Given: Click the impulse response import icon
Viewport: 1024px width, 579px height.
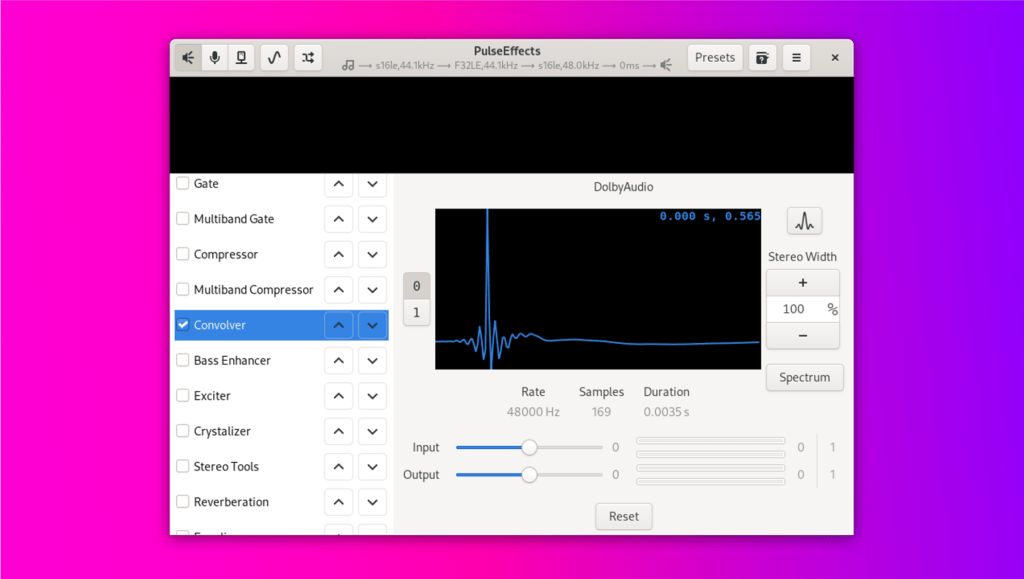Looking at the screenshot, I should 804,221.
